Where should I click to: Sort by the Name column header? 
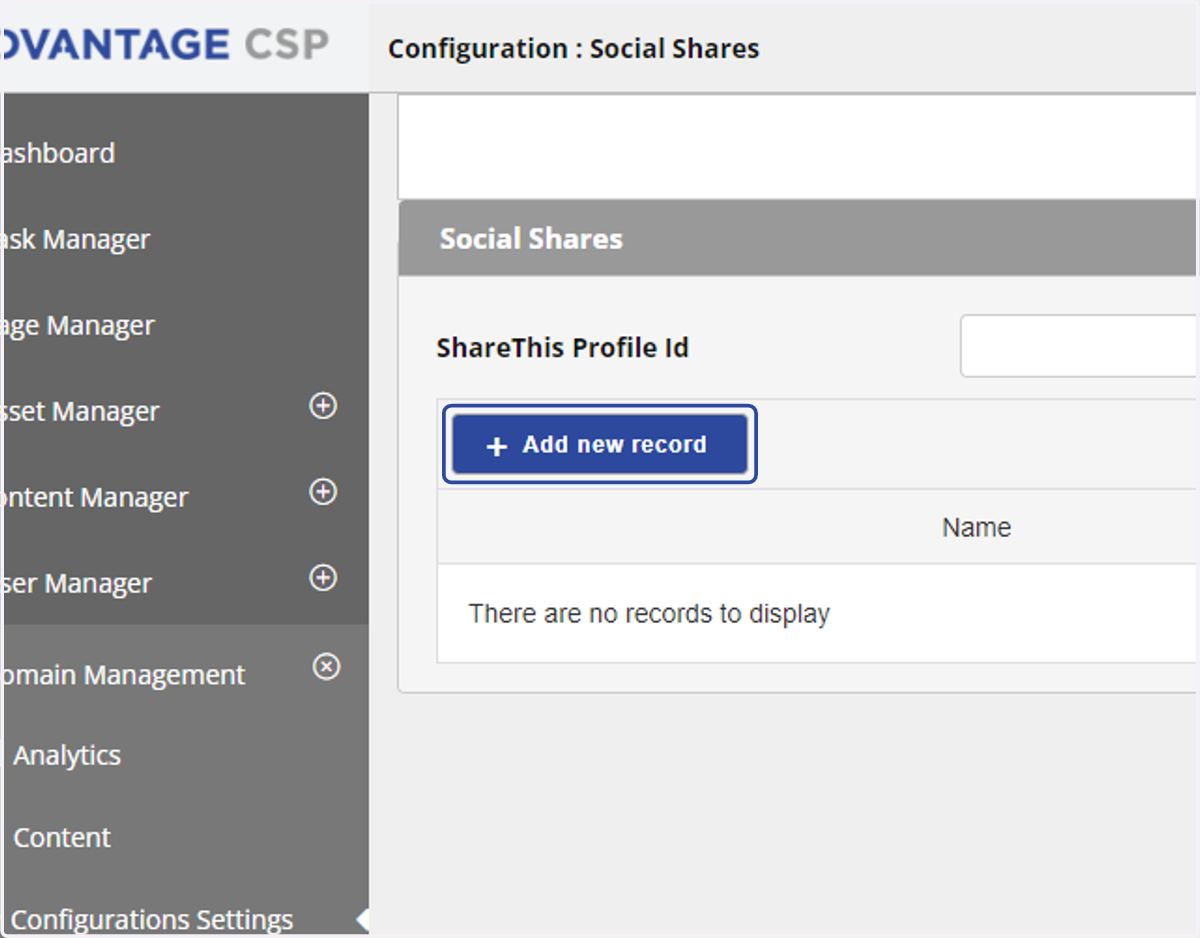pyautogui.click(x=976, y=527)
